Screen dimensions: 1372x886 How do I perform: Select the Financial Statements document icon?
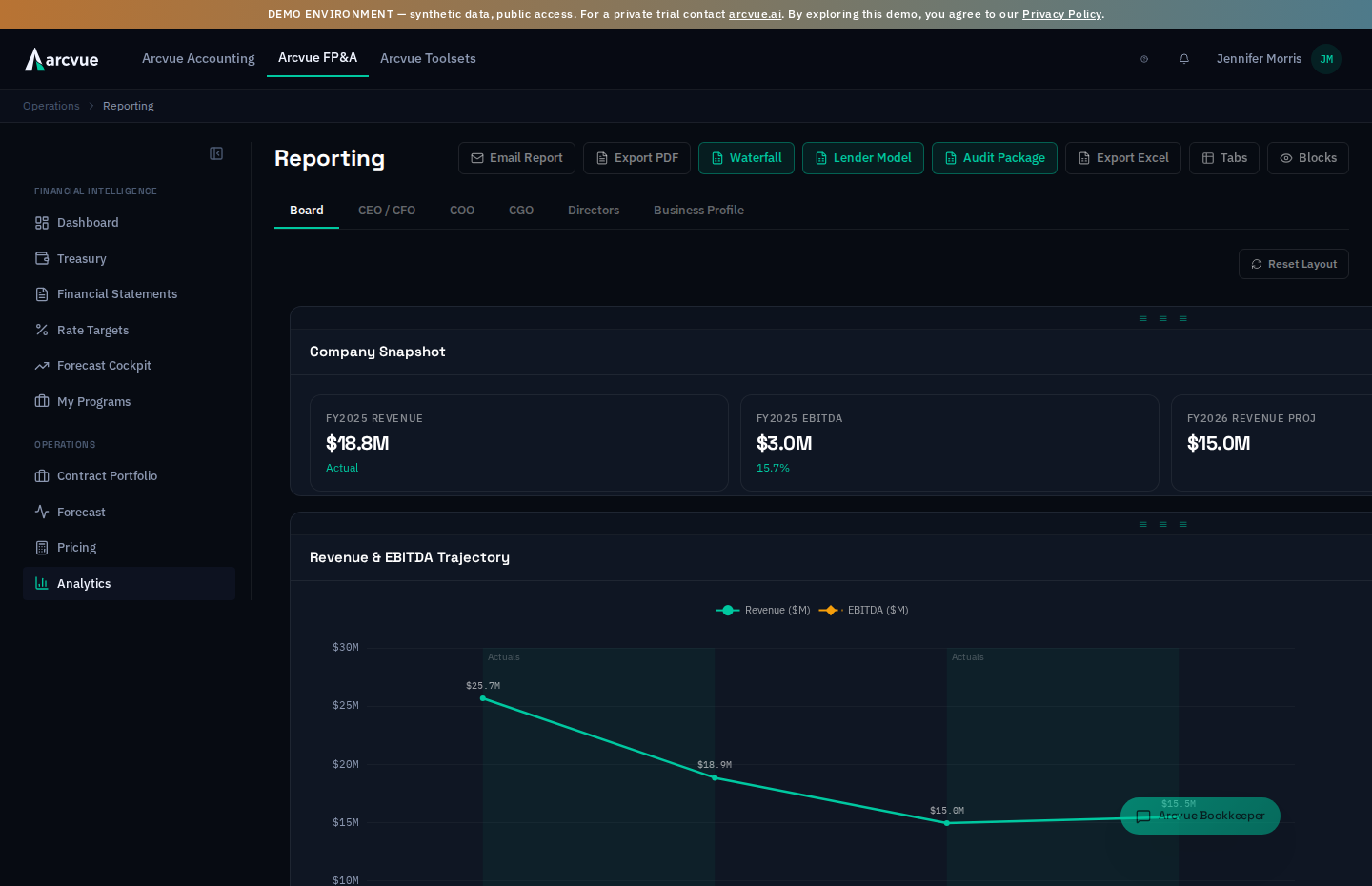tap(42, 294)
